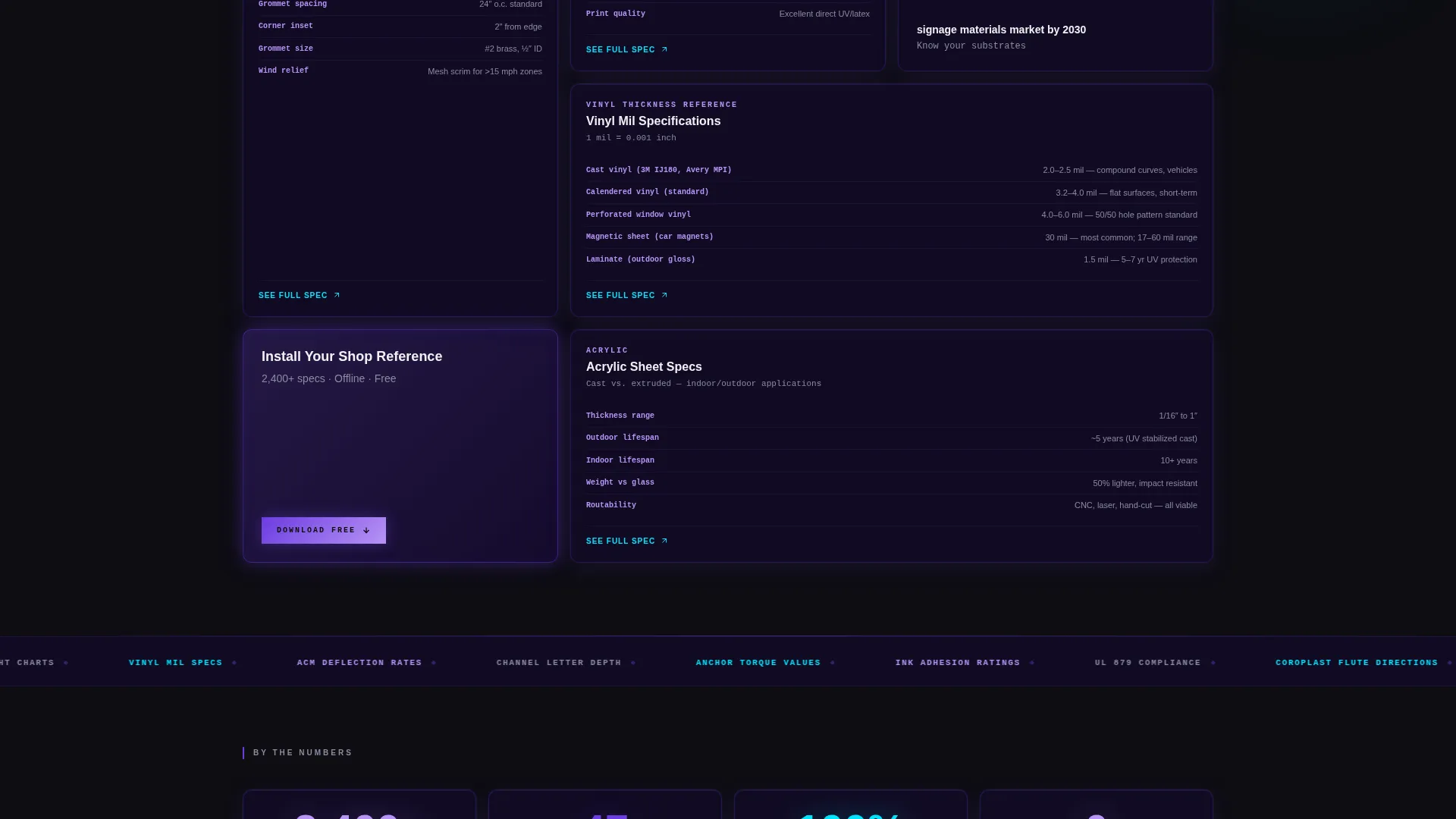Click Coroplast Flute Directions ticker item
Image resolution: width=1456 pixels, height=819 pixels.
(1357, 663)
